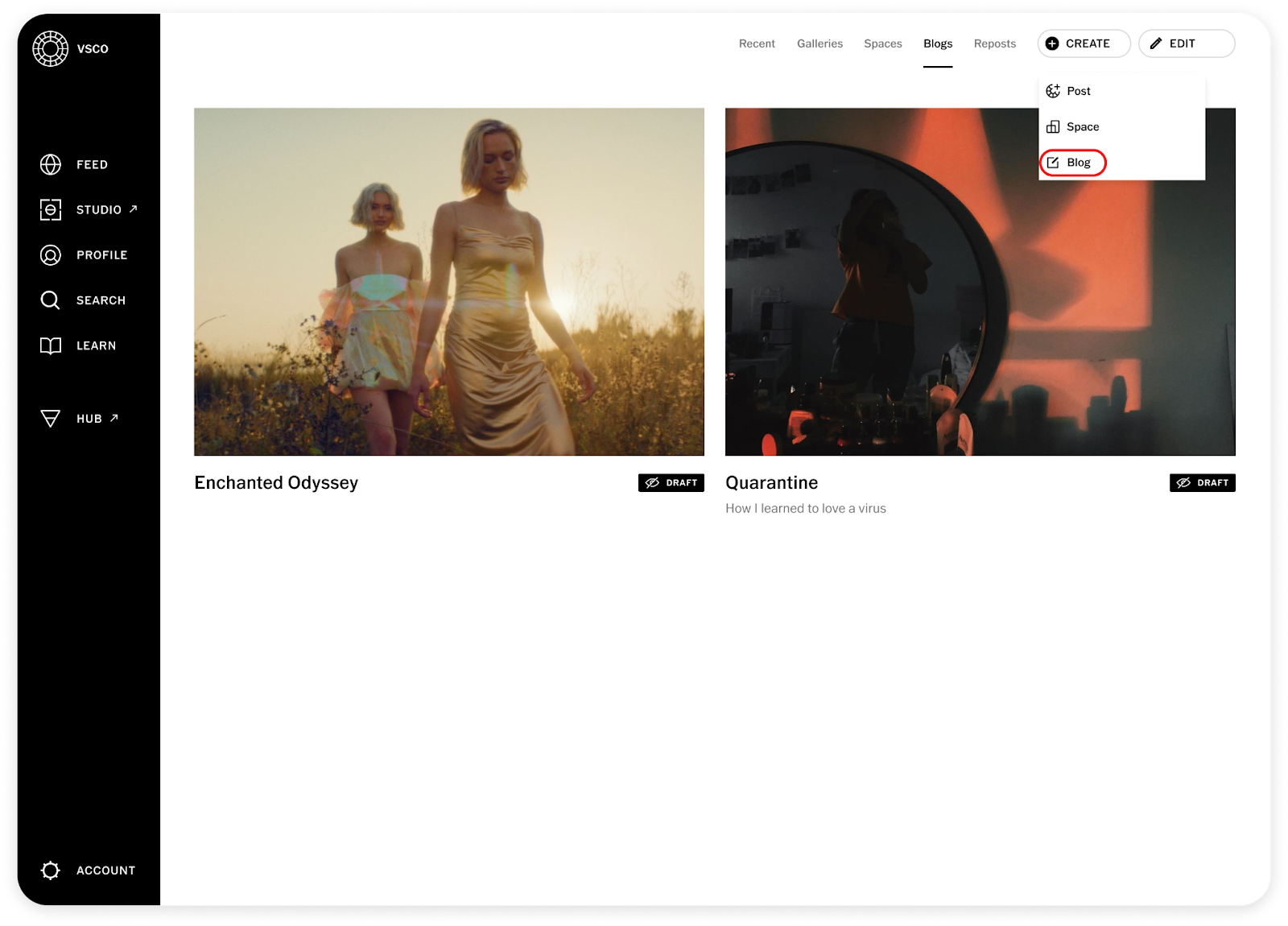Click the plus icon in CREATE
1288x926 pixels.
pyautogui.click(x=1052, y=43)
